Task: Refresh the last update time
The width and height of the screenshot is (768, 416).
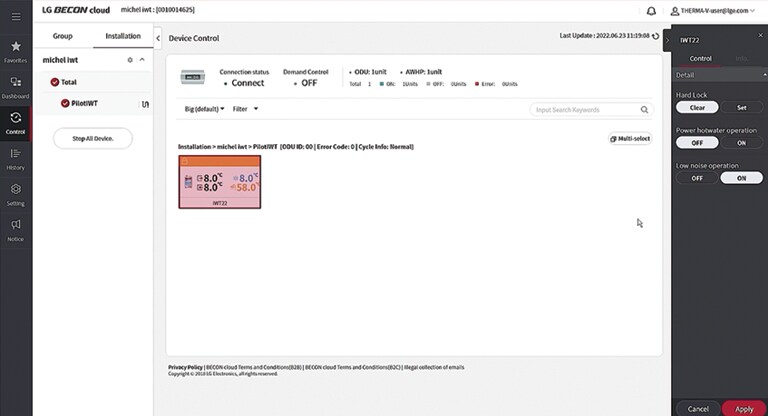Action: click(656, 37)
